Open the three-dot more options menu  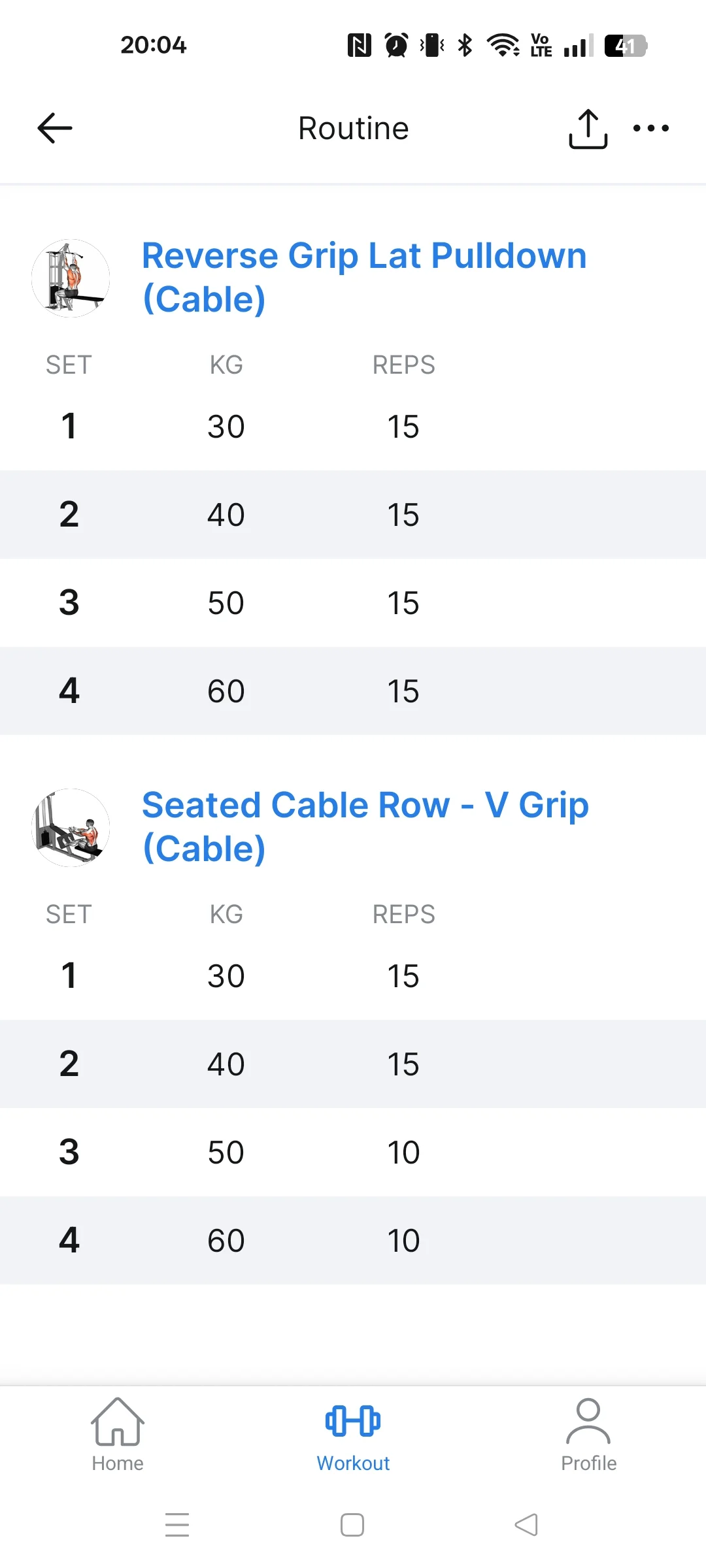[x=651, y=128]
